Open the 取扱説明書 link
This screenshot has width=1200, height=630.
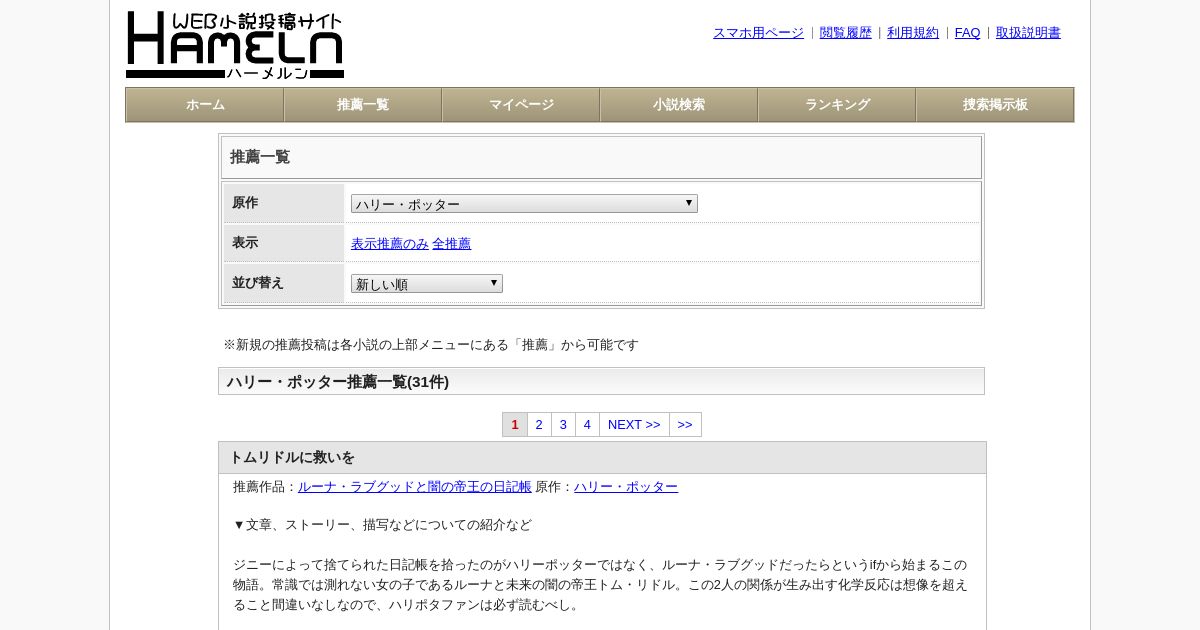point(1028,33)
